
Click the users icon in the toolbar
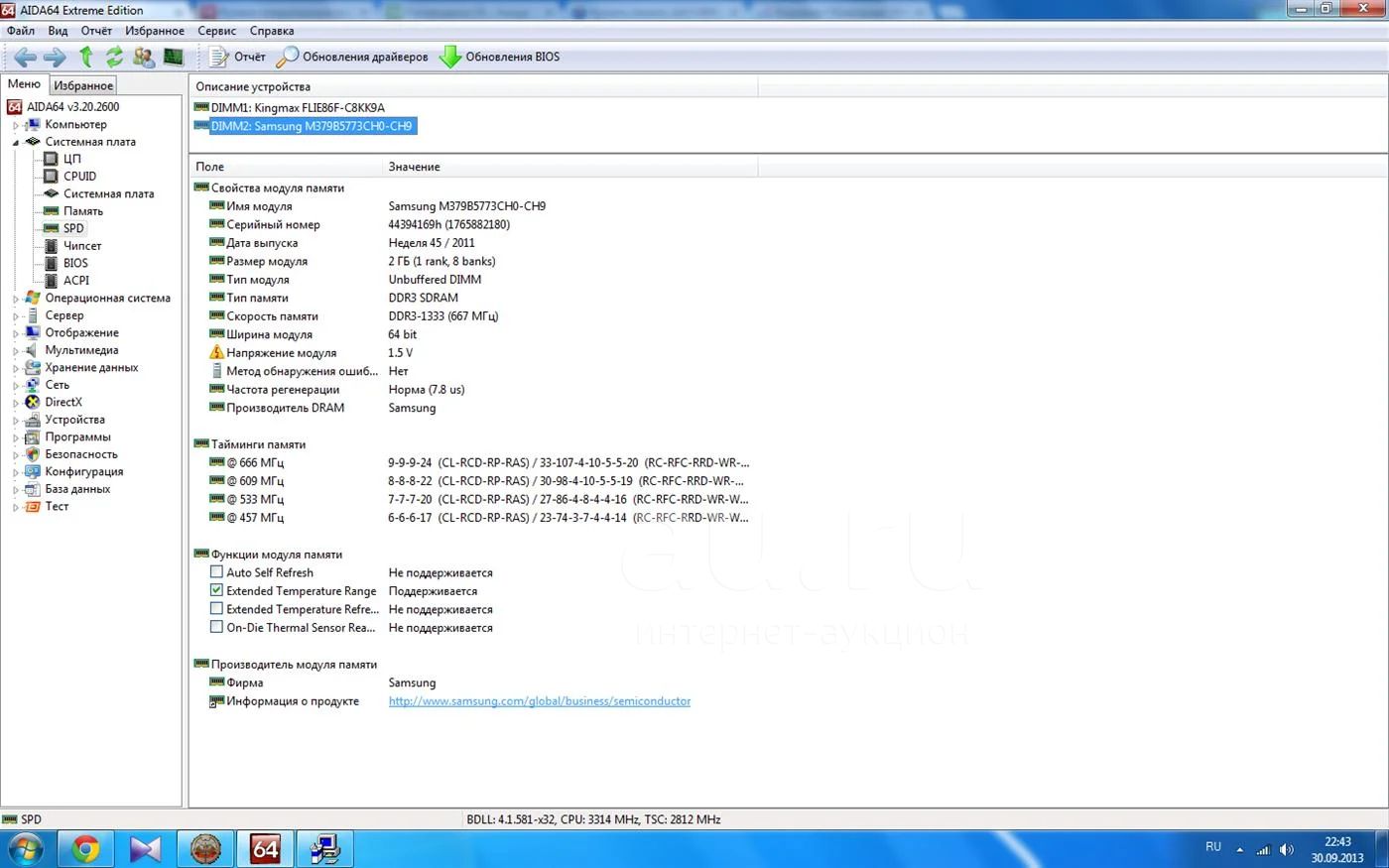(x=144, y=58)
